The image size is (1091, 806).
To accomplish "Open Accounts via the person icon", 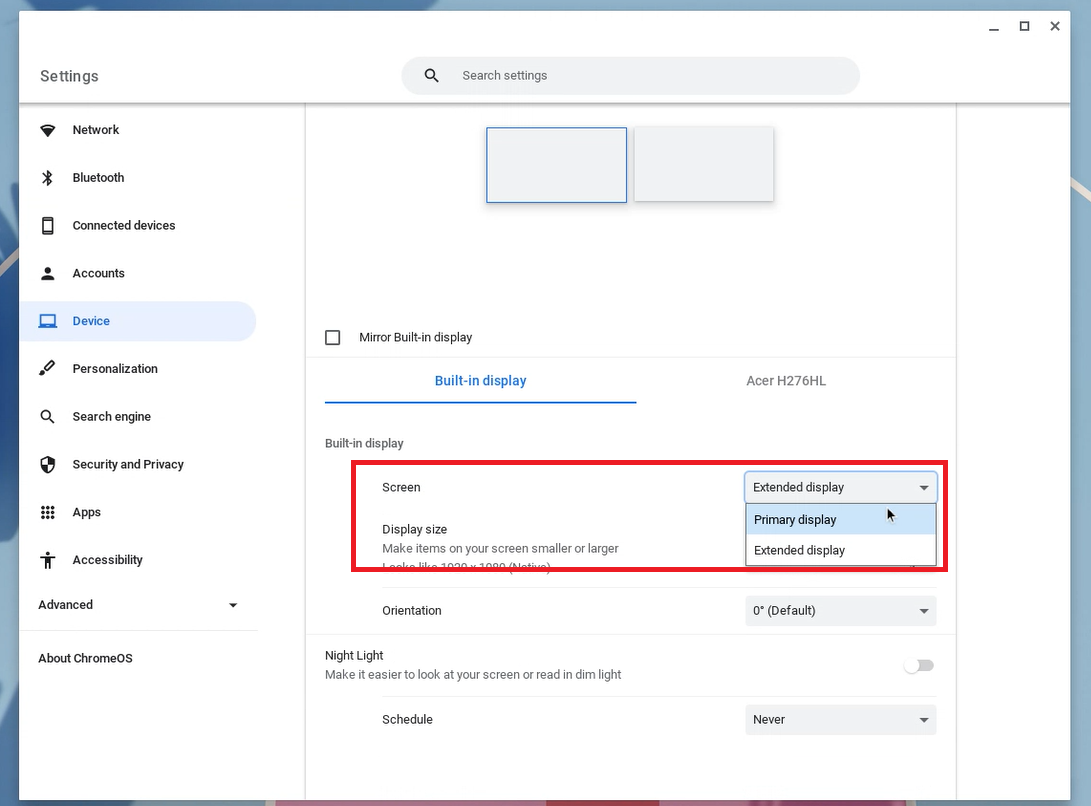I will tap(47, 274).
